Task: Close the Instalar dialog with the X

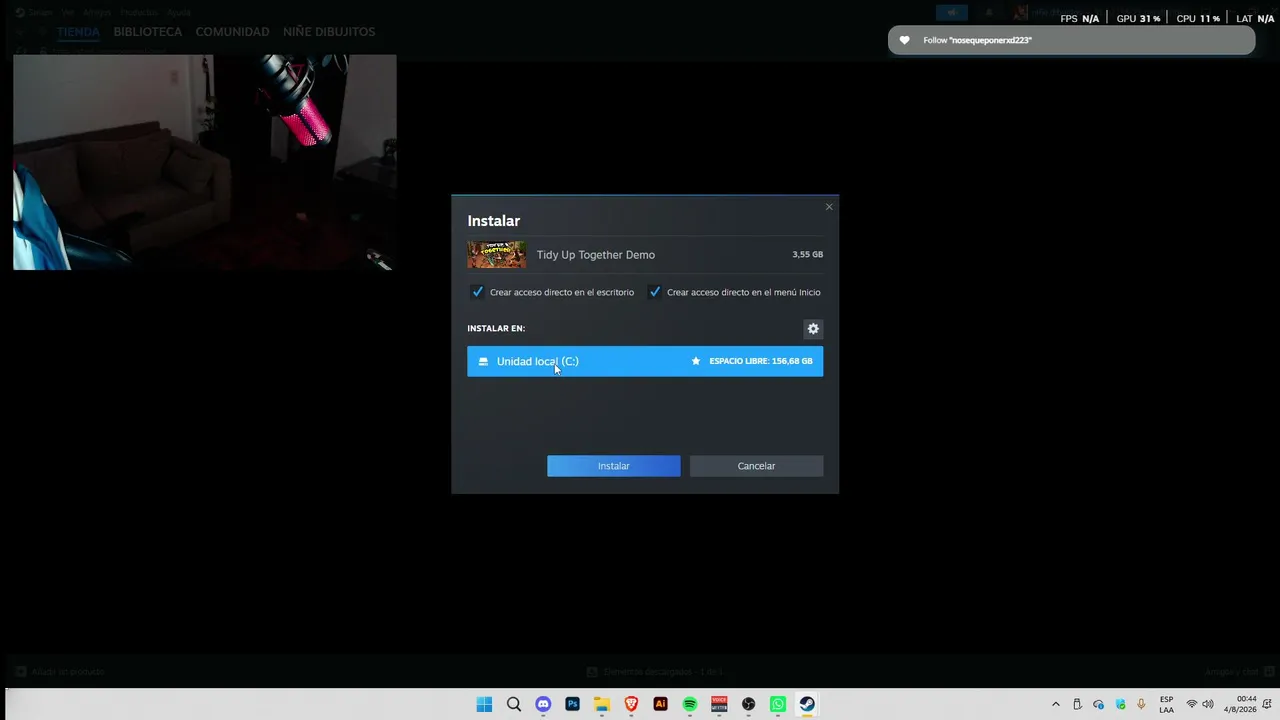Action: 829,207
